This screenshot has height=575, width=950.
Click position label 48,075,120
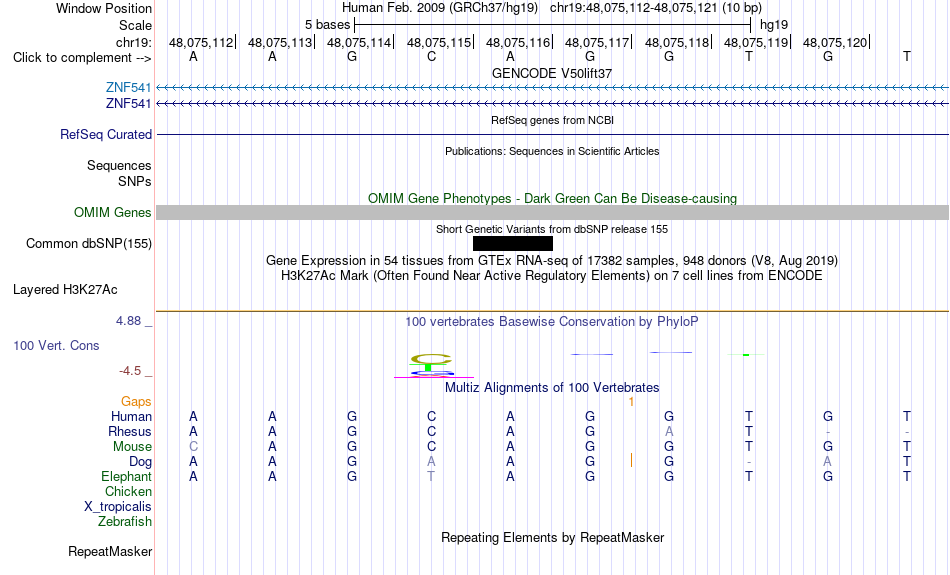point(835,42)
